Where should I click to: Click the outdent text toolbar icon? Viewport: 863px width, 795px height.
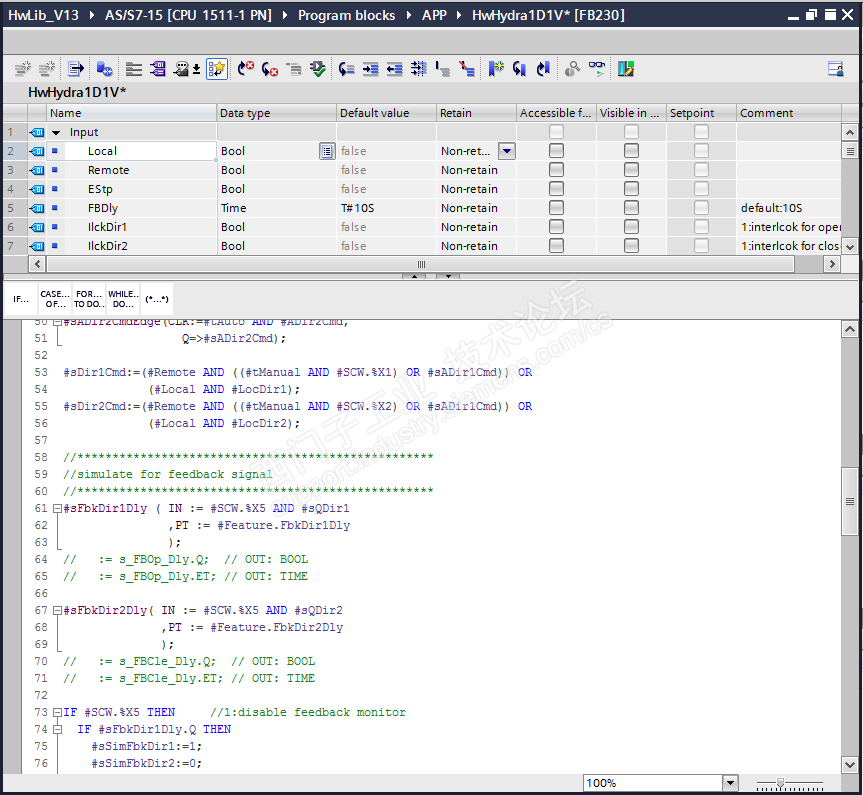(395, 69)
